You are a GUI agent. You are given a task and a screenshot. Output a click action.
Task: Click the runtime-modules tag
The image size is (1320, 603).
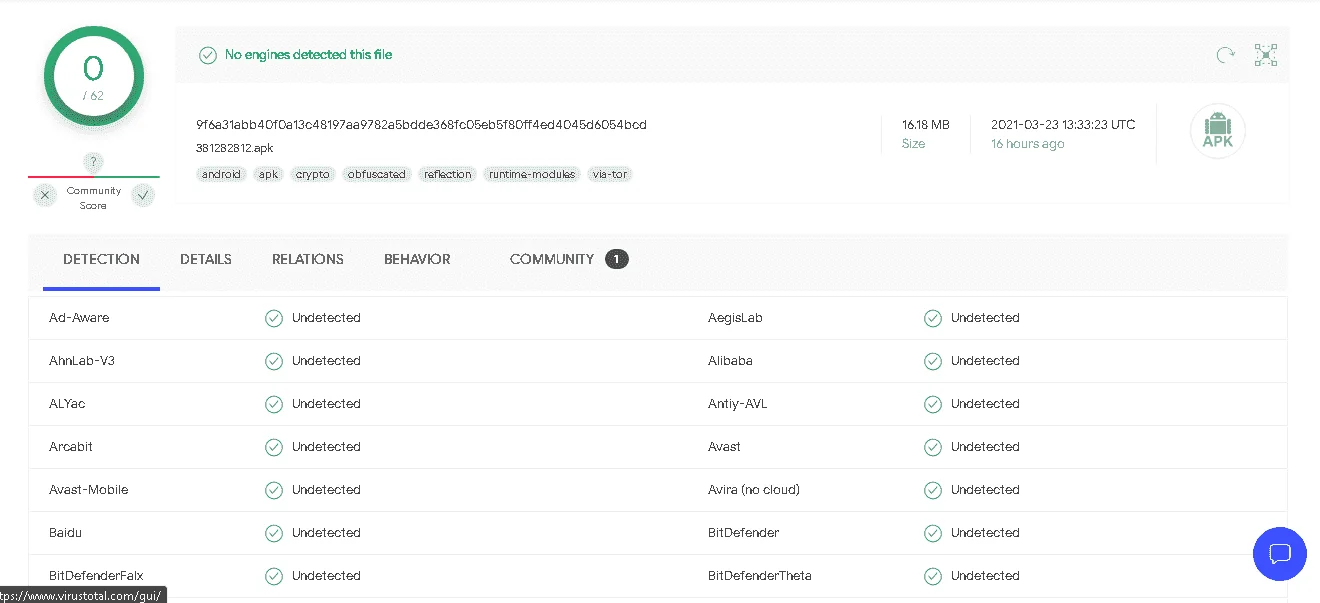(532, 174)
